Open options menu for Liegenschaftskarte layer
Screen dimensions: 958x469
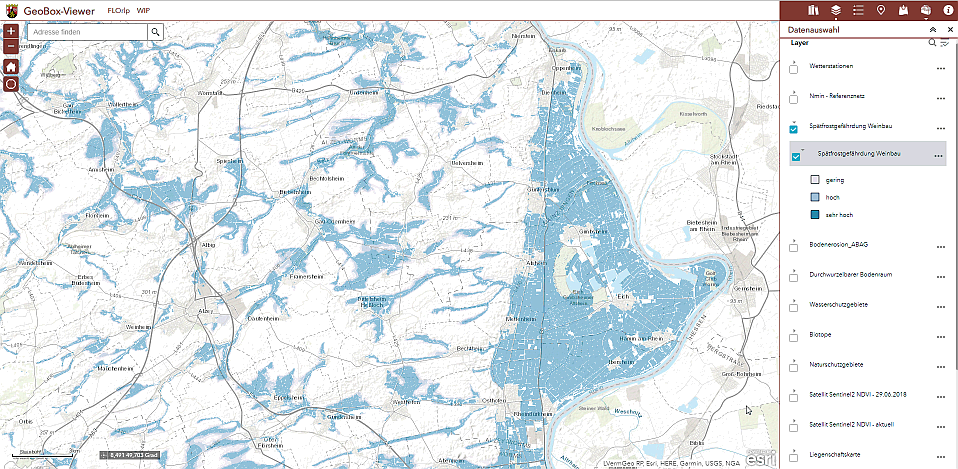[x=940, y=455]
